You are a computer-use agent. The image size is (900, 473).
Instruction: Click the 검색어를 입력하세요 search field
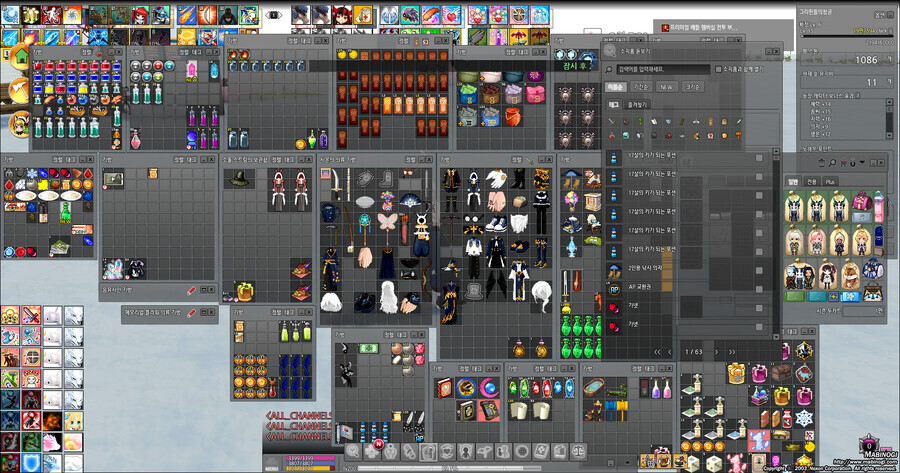pos(660,69)
